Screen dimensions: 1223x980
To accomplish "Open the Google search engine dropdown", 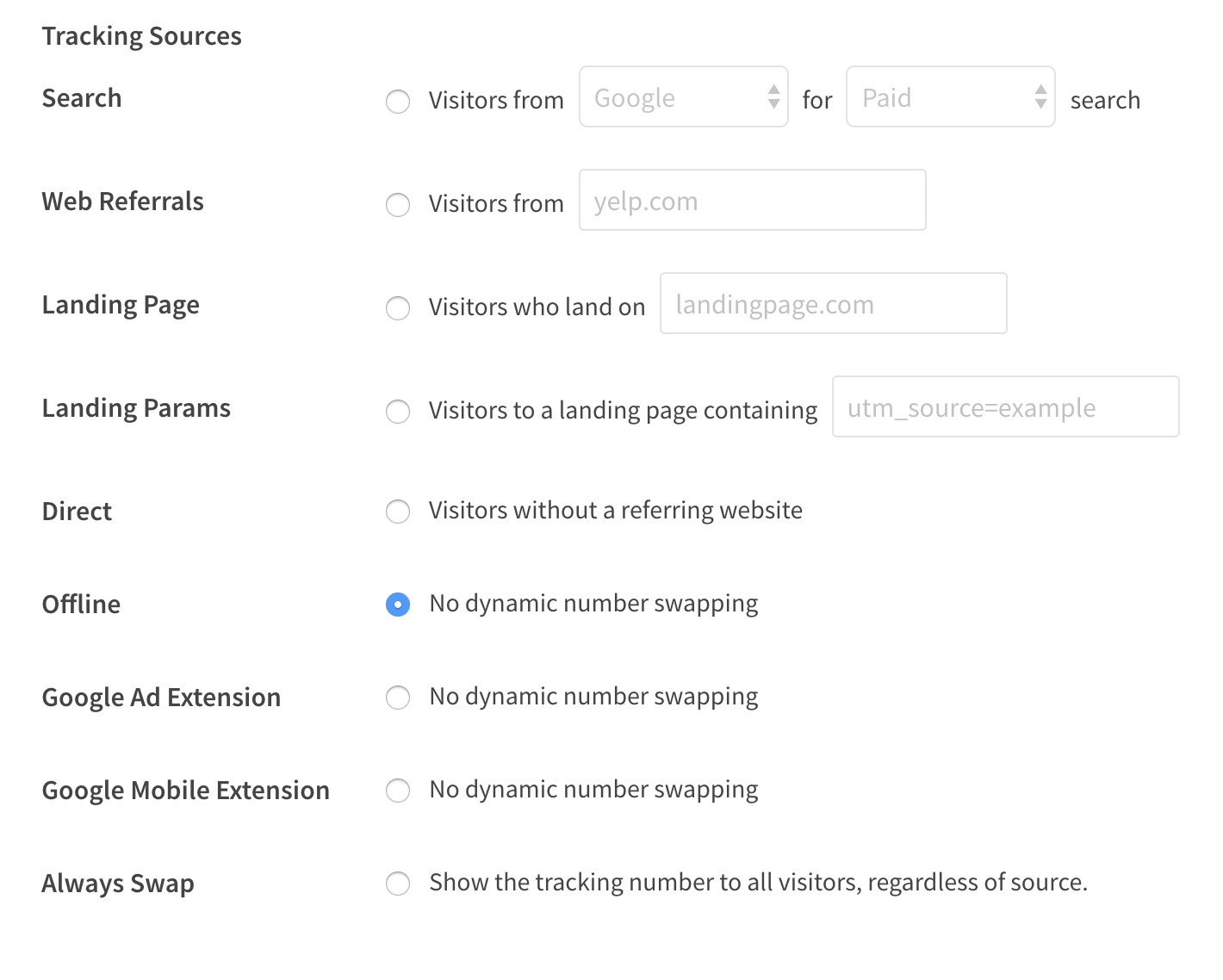I will [x=683, y=97].
